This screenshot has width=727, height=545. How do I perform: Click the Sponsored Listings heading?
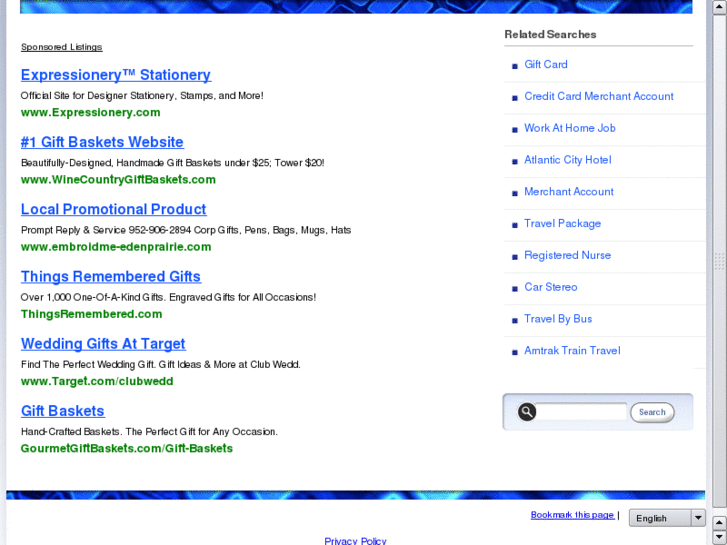[x=62, y=47]
